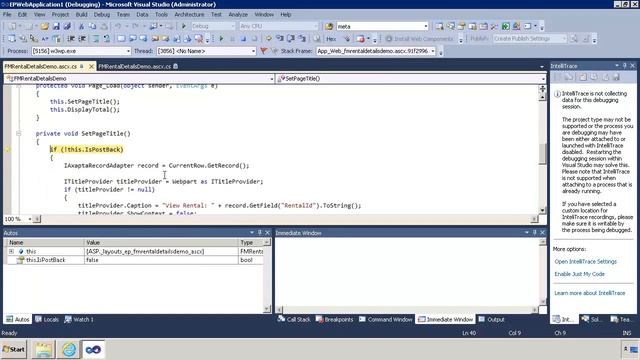Click the Open File toolbar icon
640x360 pixels.
click(44, 26)
